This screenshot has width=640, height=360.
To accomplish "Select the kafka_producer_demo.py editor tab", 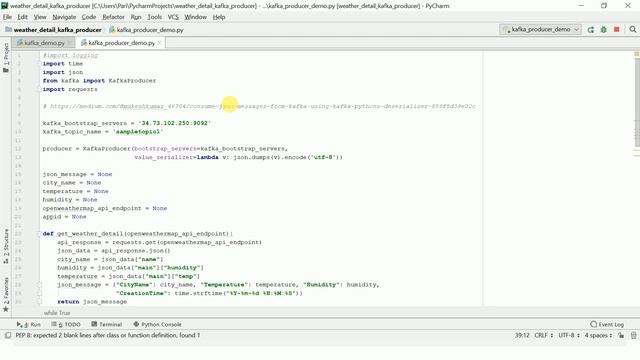I will pyautogui.click(x=121, y=42).
